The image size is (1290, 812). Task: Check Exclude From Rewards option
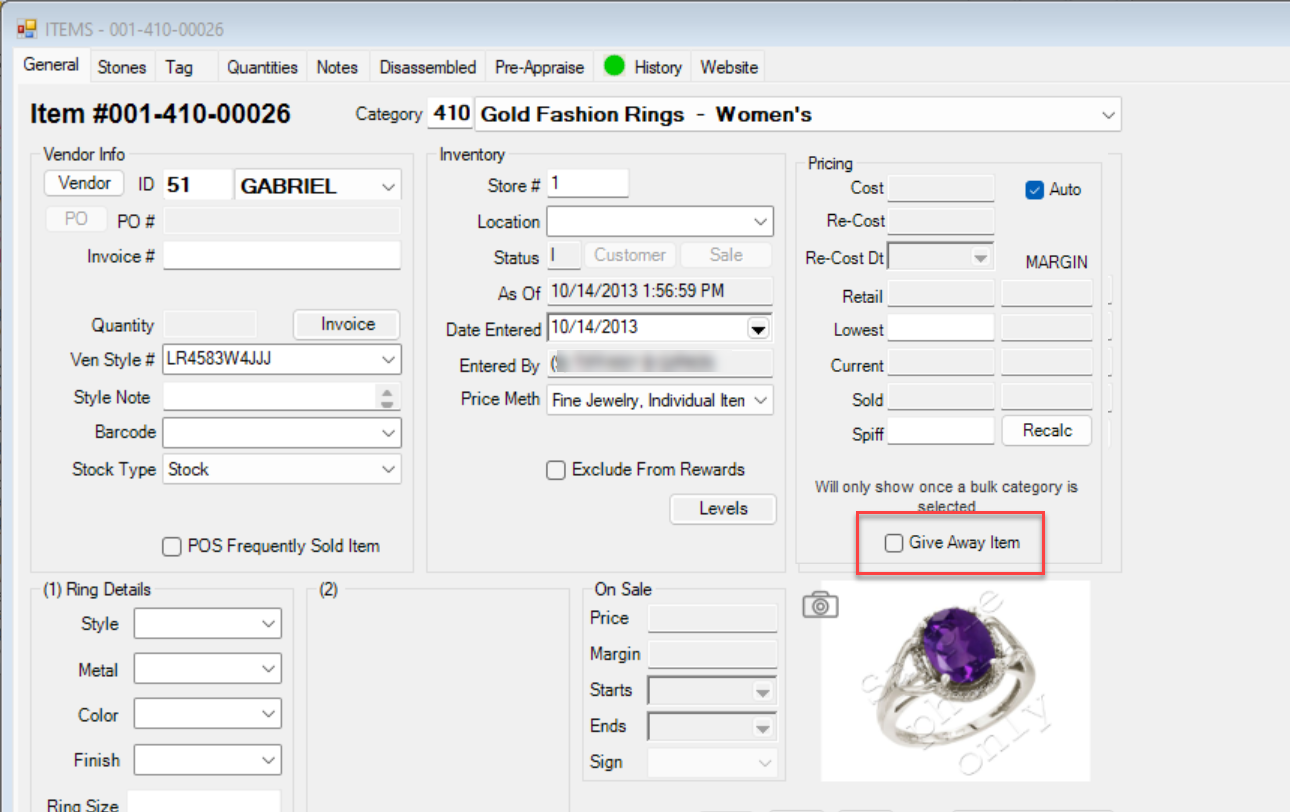pos(556,470)
